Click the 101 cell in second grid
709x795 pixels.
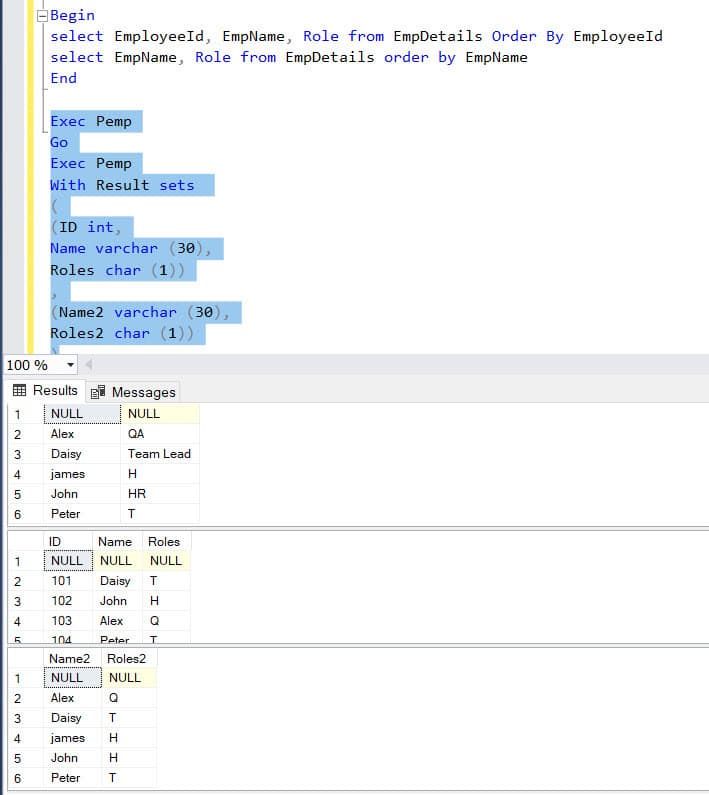pos(68,581)
